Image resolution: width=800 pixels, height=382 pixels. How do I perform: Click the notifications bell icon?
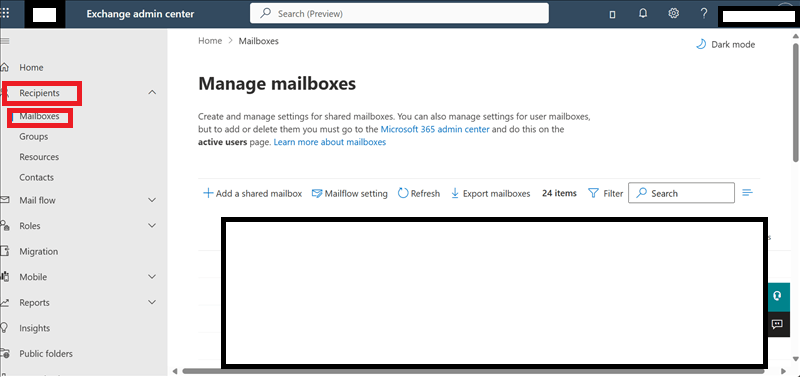click(643, 14)
